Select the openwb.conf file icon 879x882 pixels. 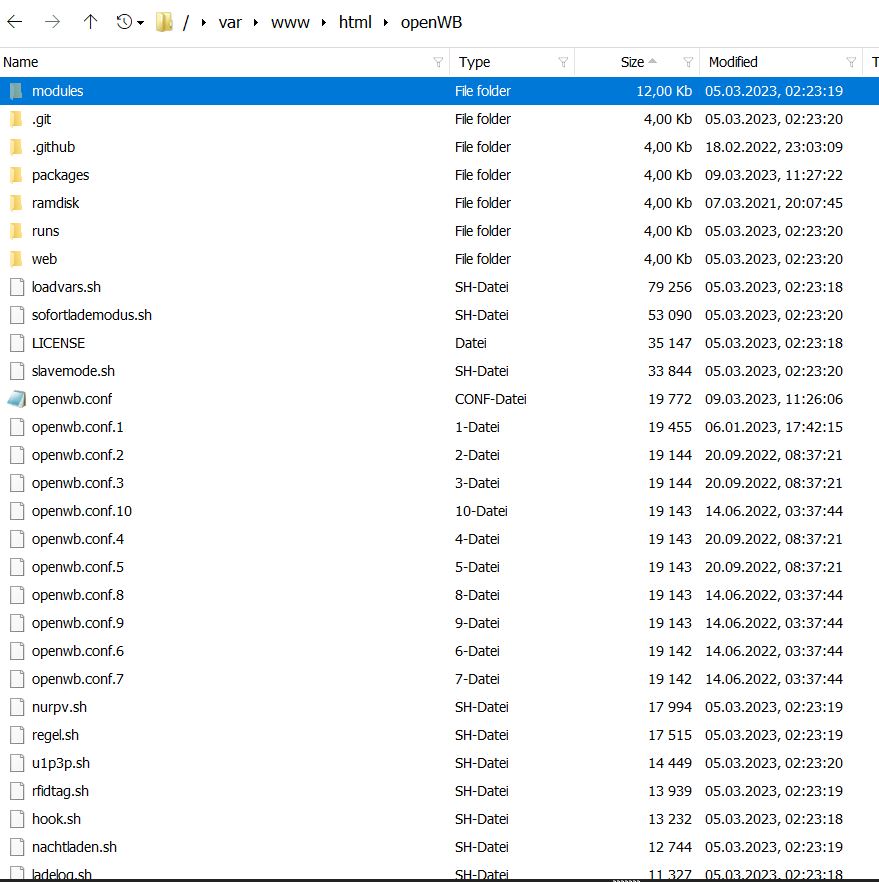point(16,399)
